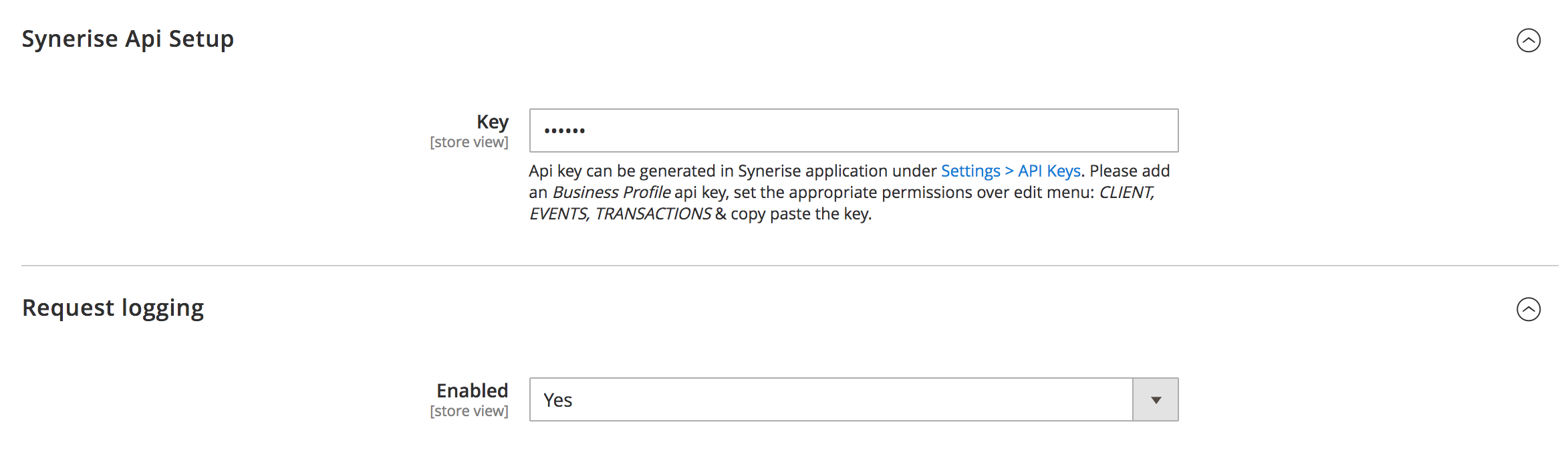Click the Key field label
Viewport: 1568px width, 467px height.
point(491,122)
